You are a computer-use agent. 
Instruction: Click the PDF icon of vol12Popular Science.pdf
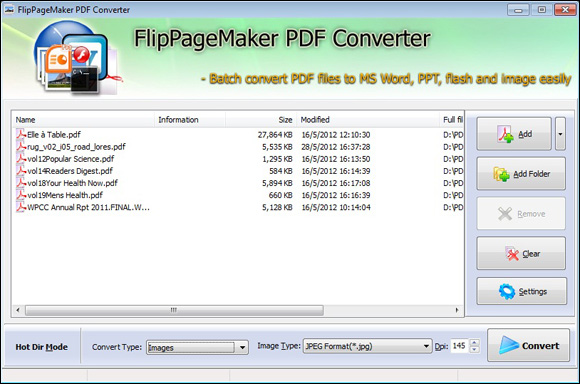pyautogui.click(x=21, y=158)
